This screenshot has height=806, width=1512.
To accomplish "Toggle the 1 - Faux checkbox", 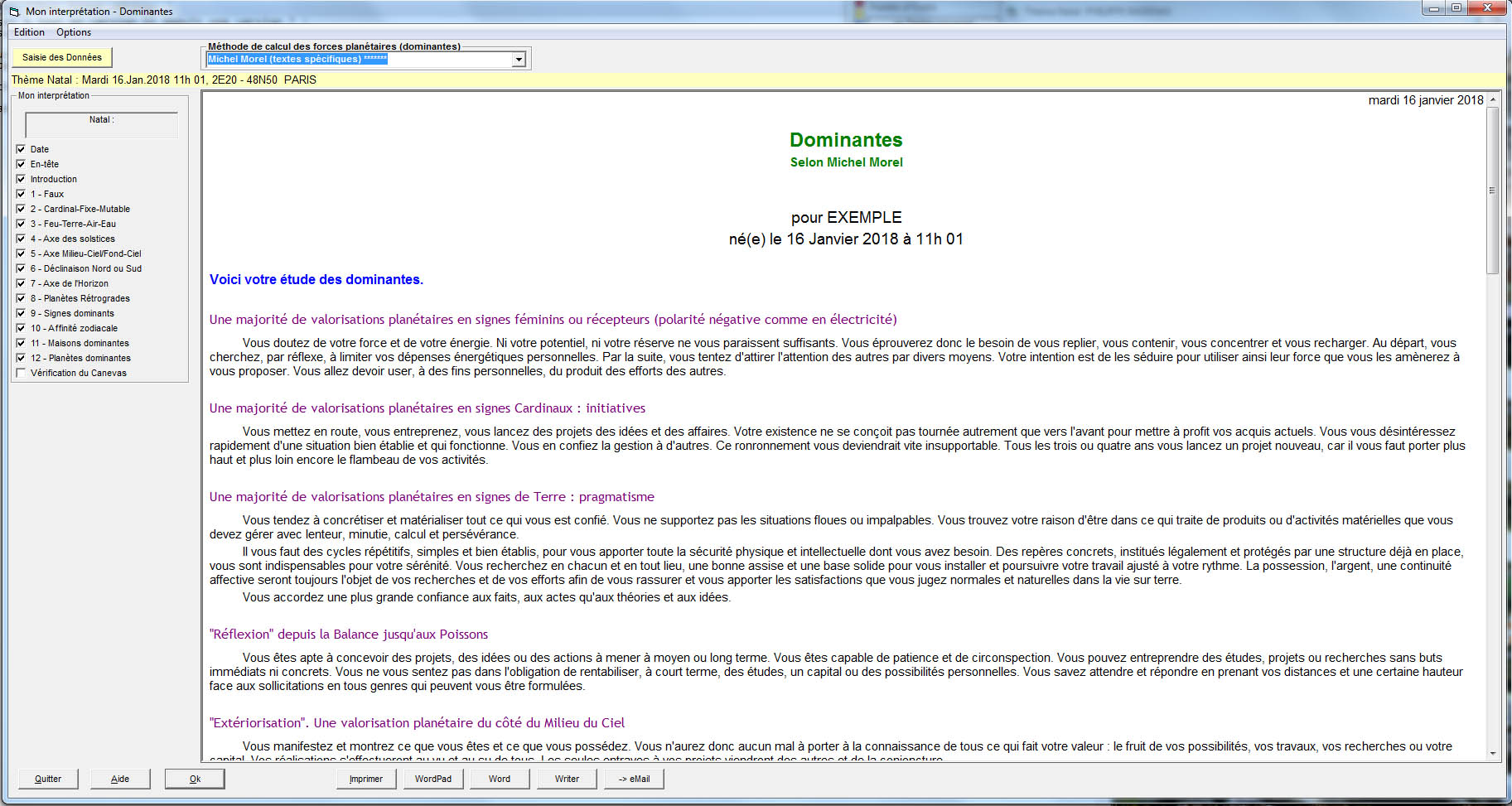I will coord(21,194).
